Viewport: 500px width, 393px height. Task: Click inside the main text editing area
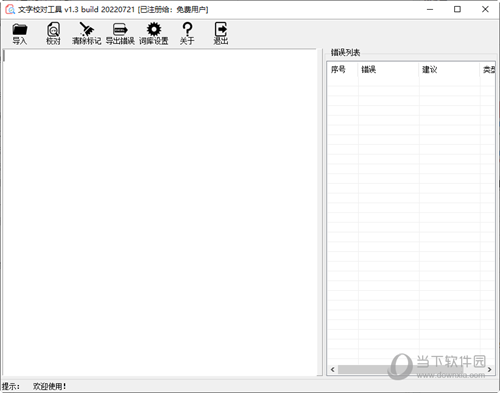(x=160, y=213)
